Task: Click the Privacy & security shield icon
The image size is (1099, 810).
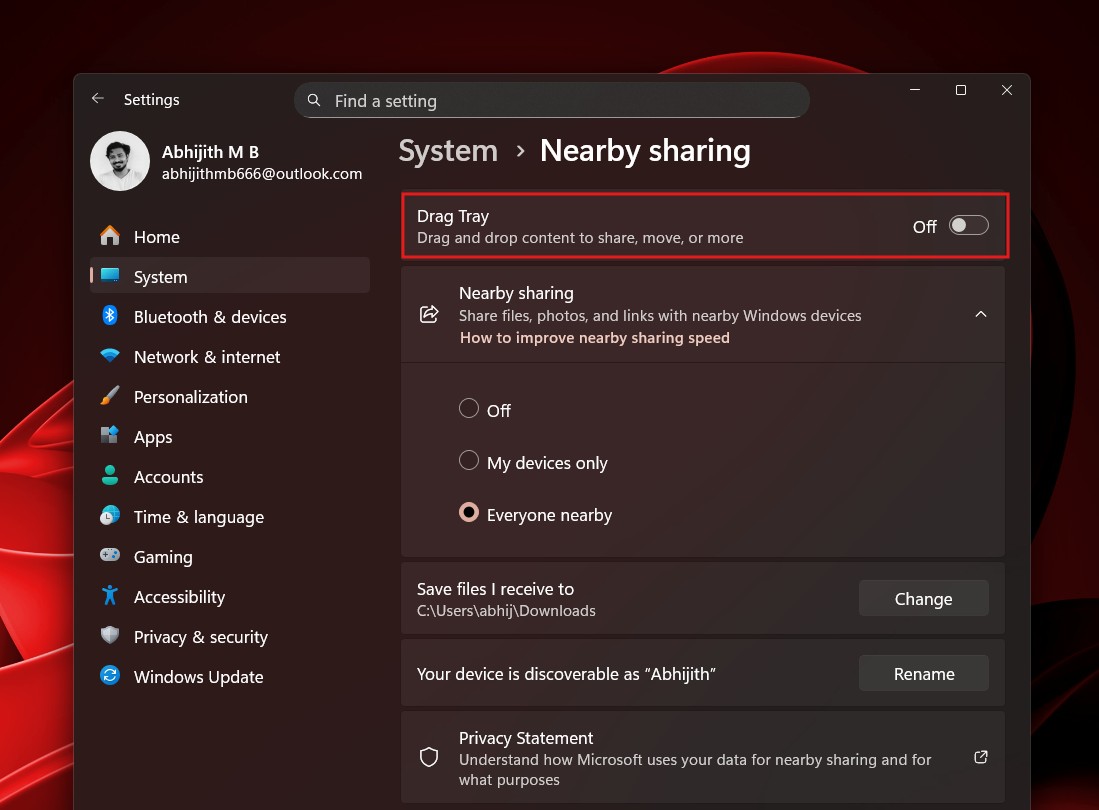Action: tap(110, 636)
